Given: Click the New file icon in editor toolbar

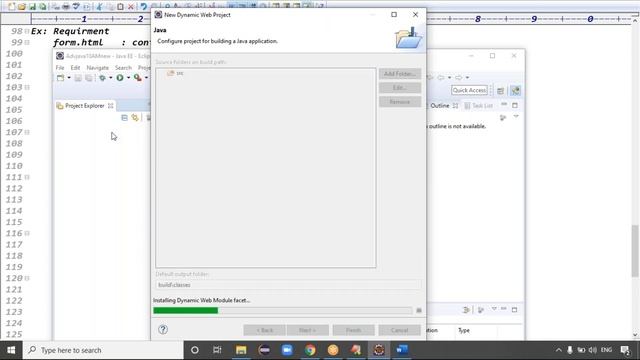Looking at the screenshot, I should tap(11, 7).
